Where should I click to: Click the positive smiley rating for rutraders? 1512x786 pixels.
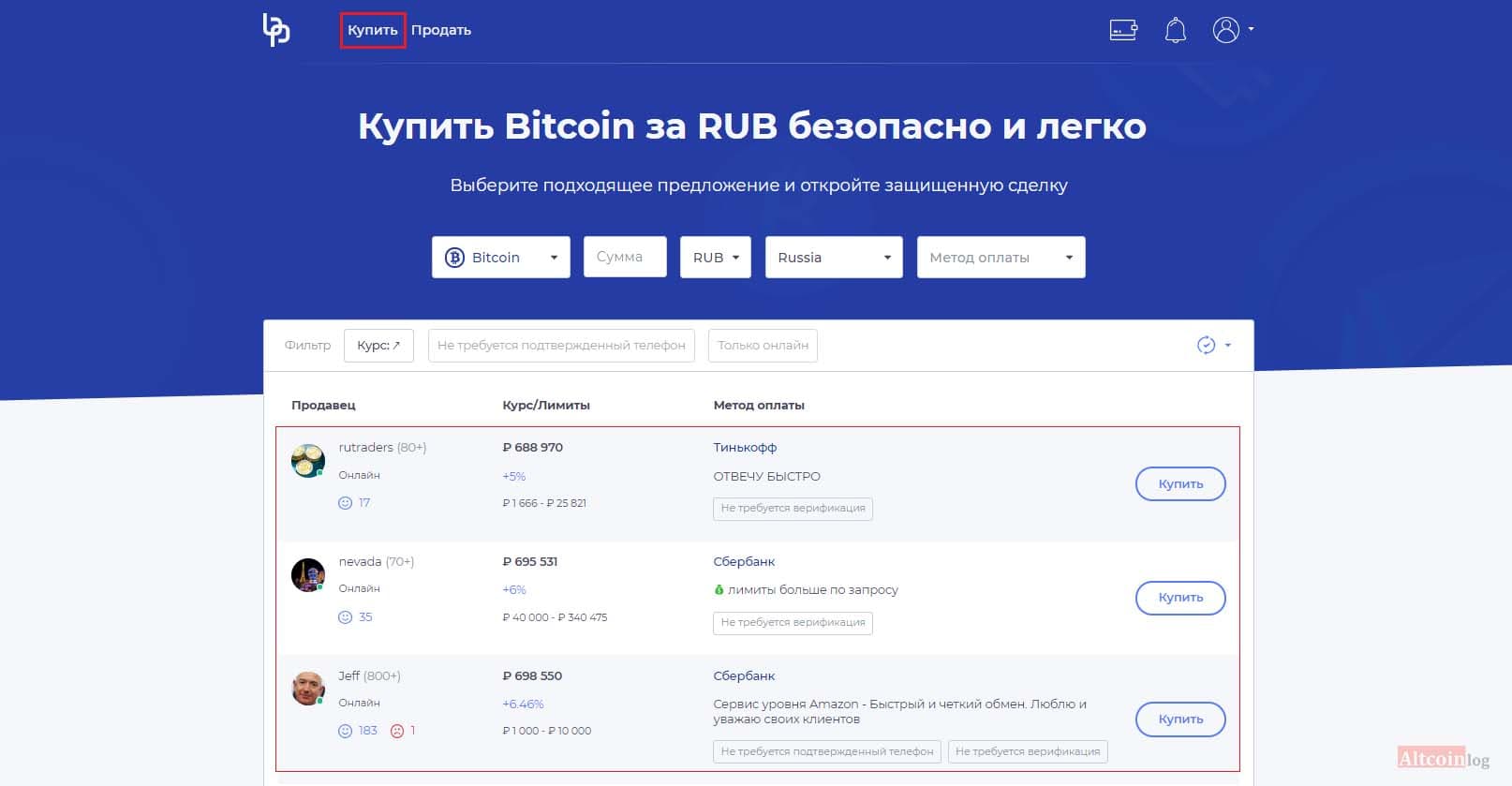[345, 503]
